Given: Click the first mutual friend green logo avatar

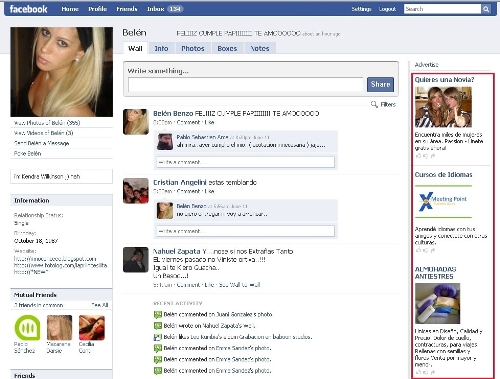Looking at the screenshot, I should click(x=27, y=328).
